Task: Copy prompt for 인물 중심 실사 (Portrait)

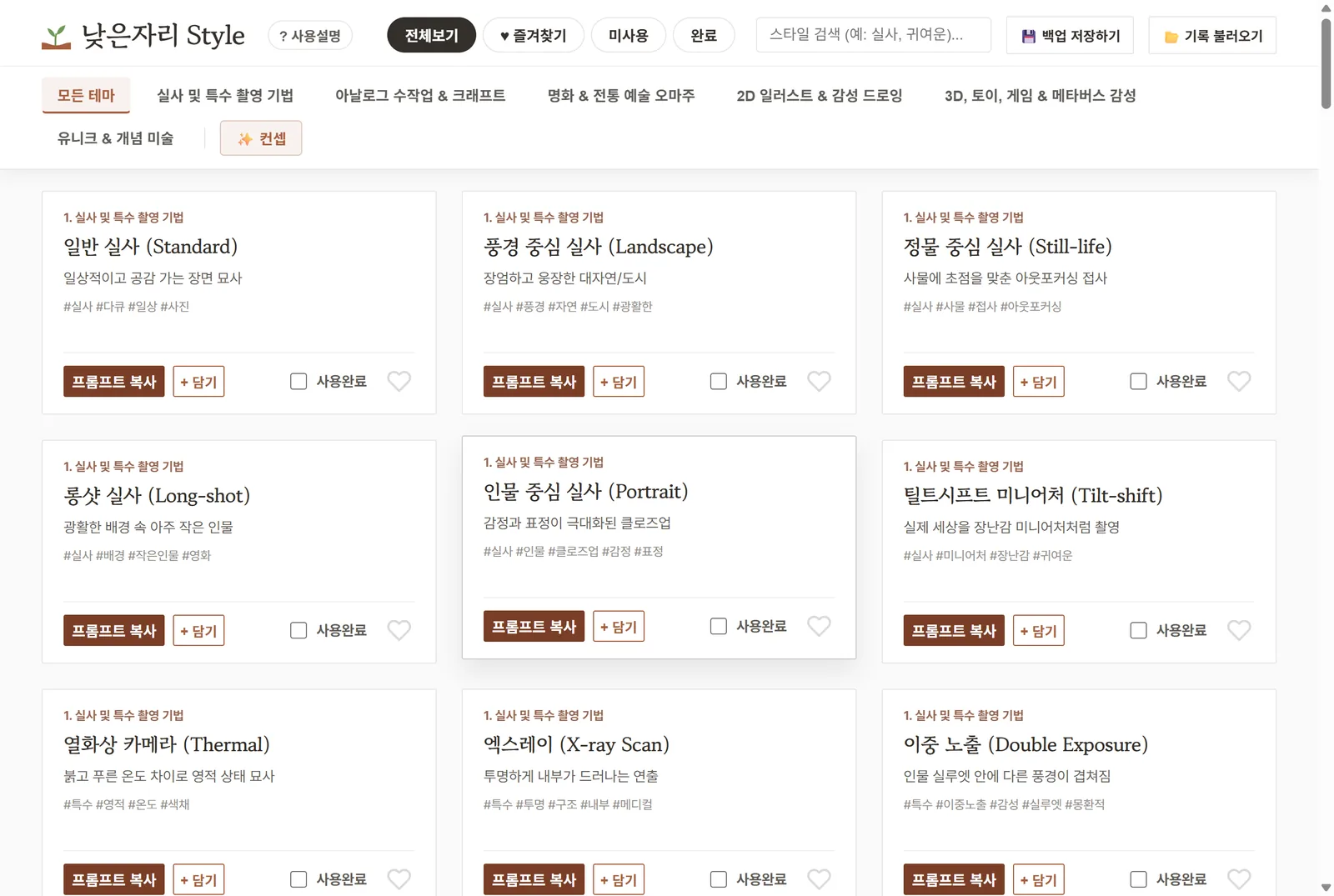Action: [x=534, y=627]
